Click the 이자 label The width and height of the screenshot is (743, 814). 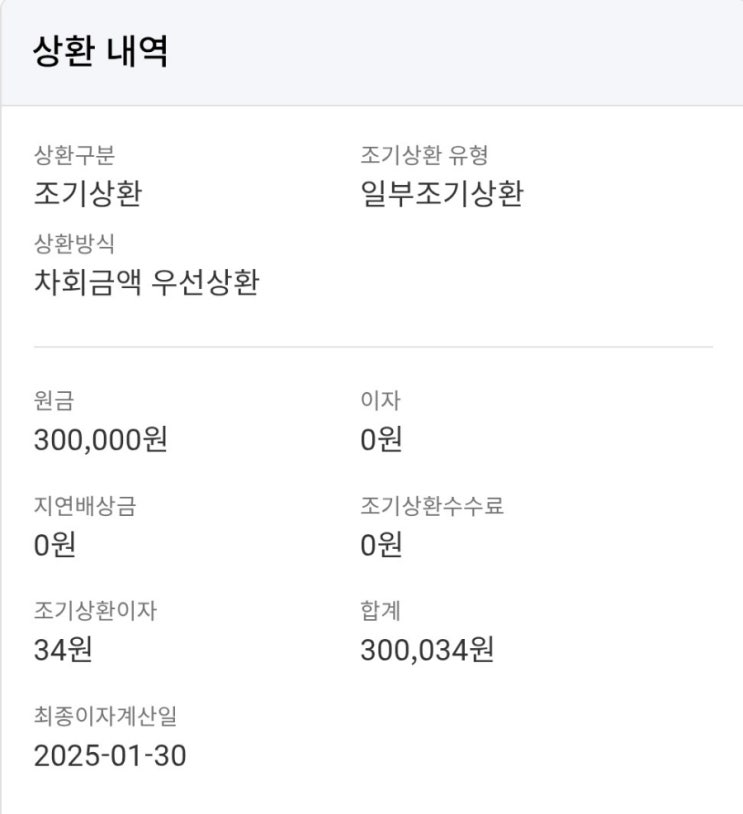380,401
